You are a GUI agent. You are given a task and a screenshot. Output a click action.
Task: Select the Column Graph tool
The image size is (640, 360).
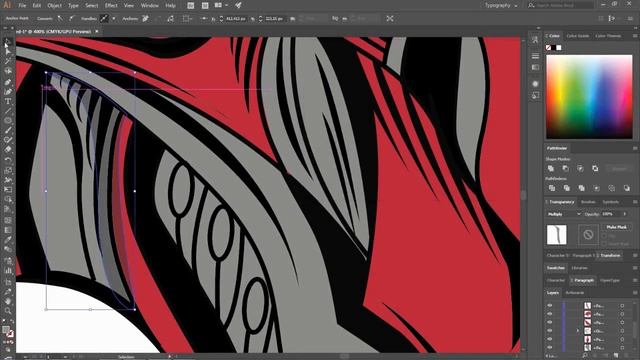pos(8,270)
